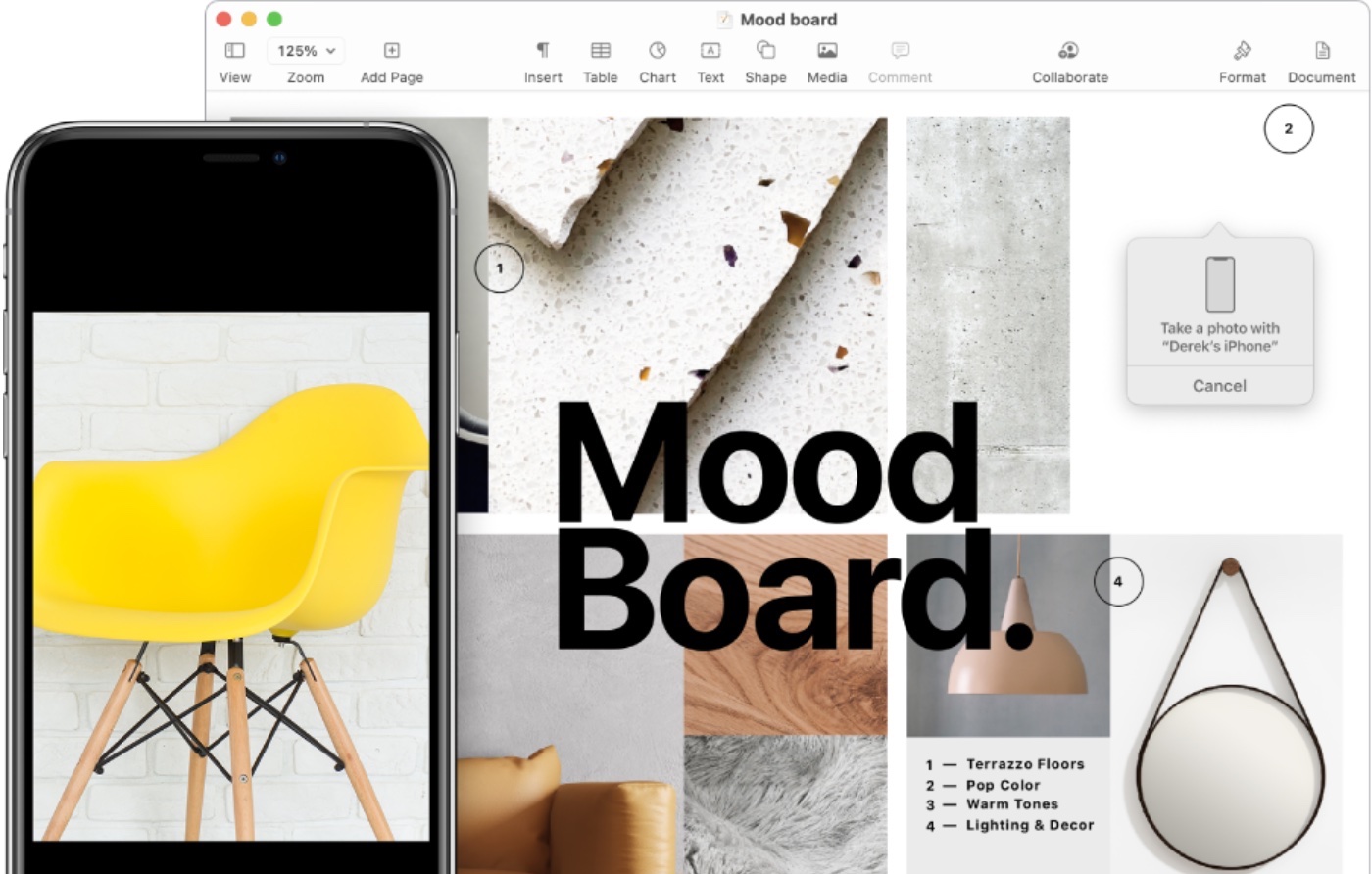Viewport: 1372px width, 874px height.
Task: Open the Shape picker
Action: point(765,51)
